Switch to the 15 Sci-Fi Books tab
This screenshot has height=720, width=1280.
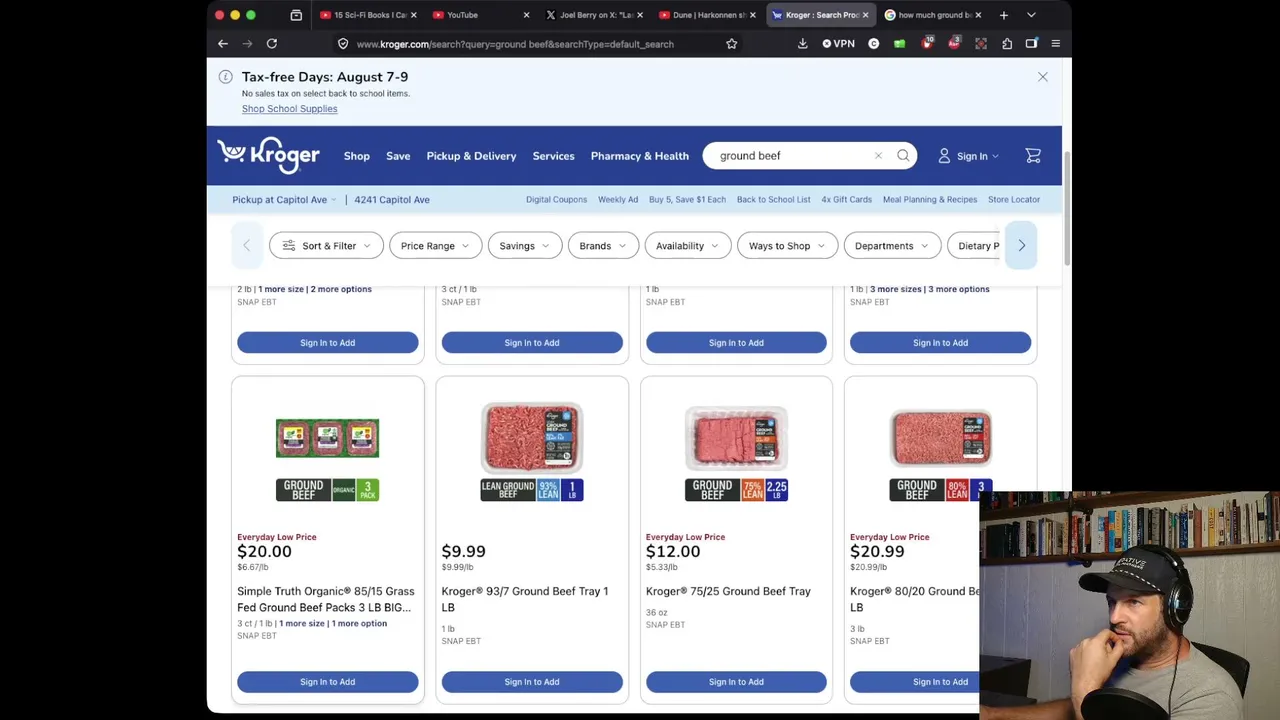click(x=369, y=15)
